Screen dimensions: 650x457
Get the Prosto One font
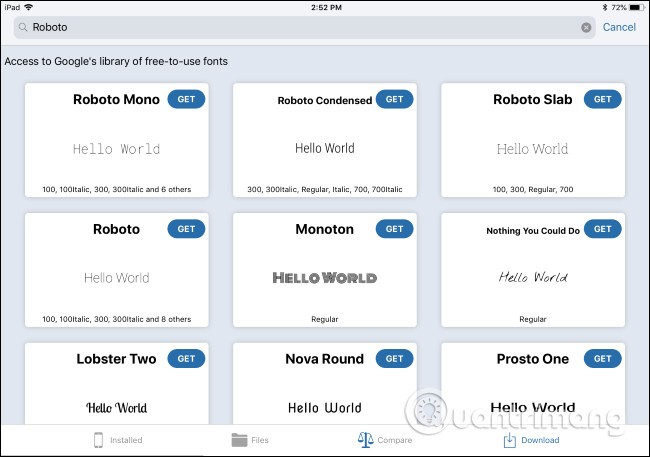pos(602,359)
